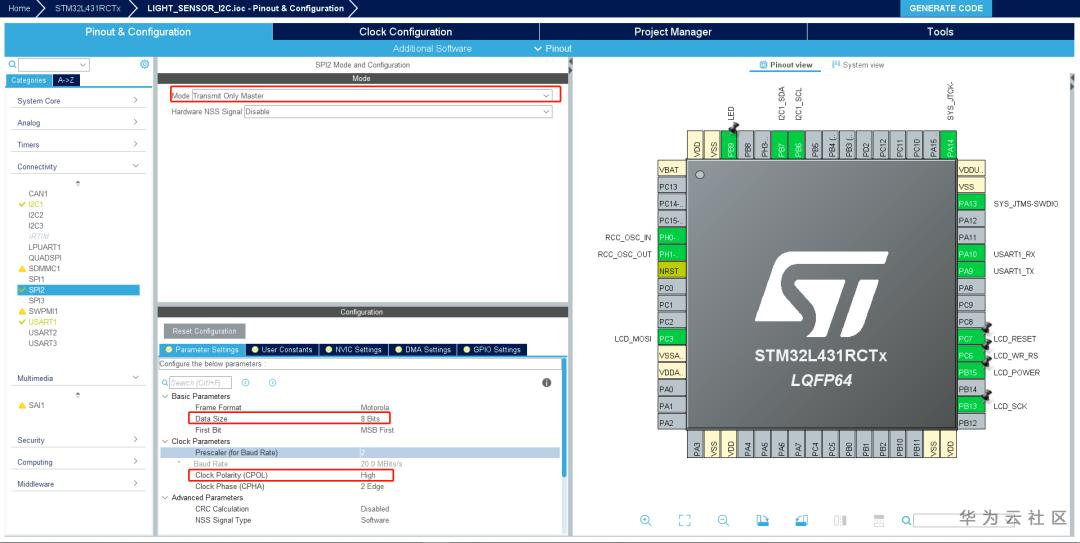Viewport: 1080px width, 543px height.
Task: Switch to the Clock Configuration tab
Action: (x=406, y=32)
